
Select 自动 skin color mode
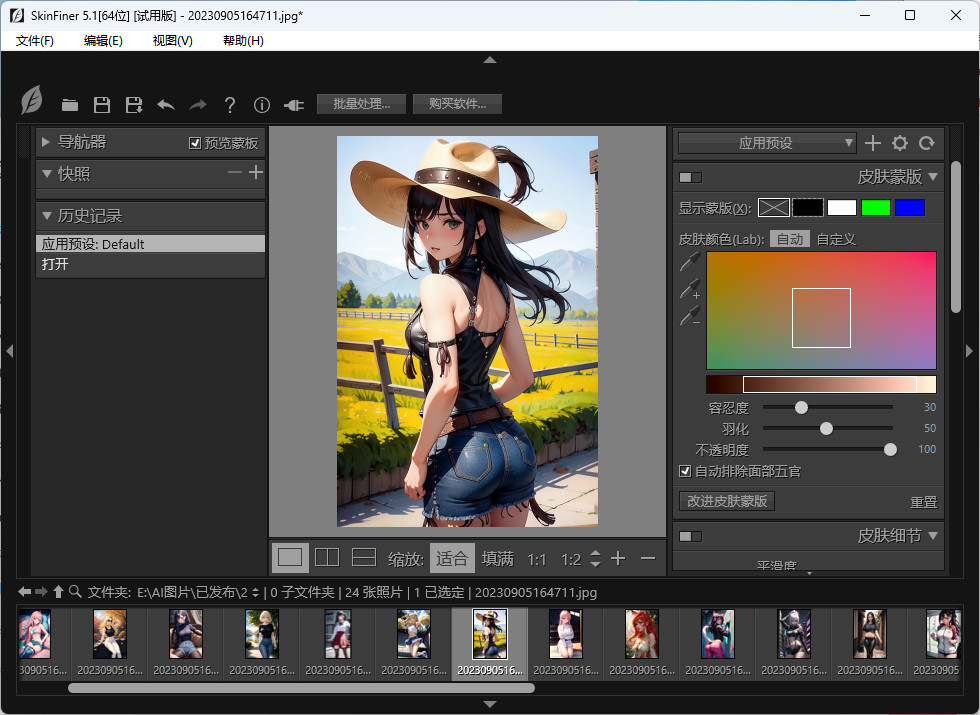790,239
